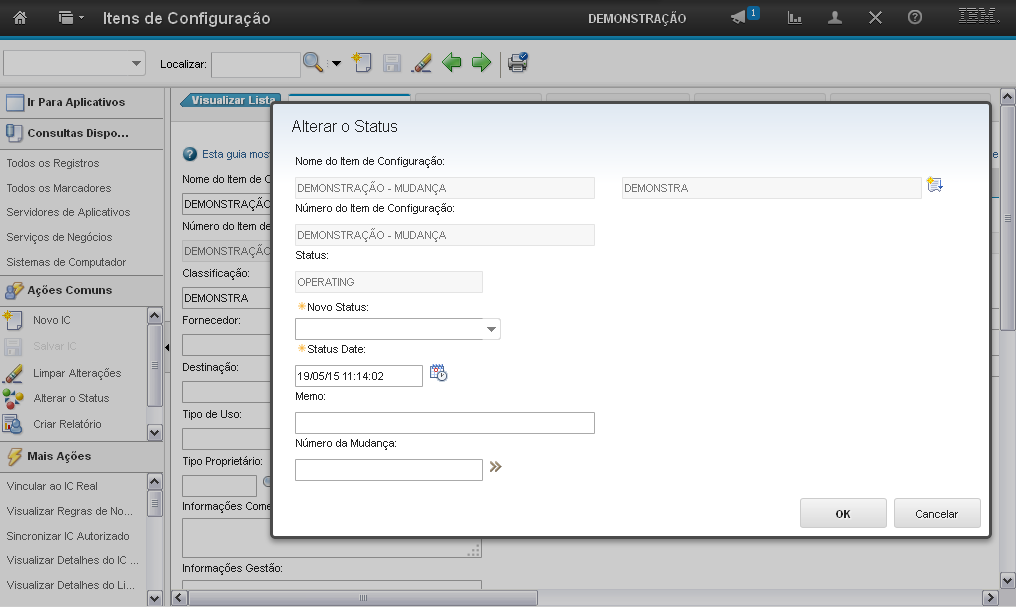Click the Home icon in the top bar
This screenshot has width=1016, height=607.
click(20, 18)
